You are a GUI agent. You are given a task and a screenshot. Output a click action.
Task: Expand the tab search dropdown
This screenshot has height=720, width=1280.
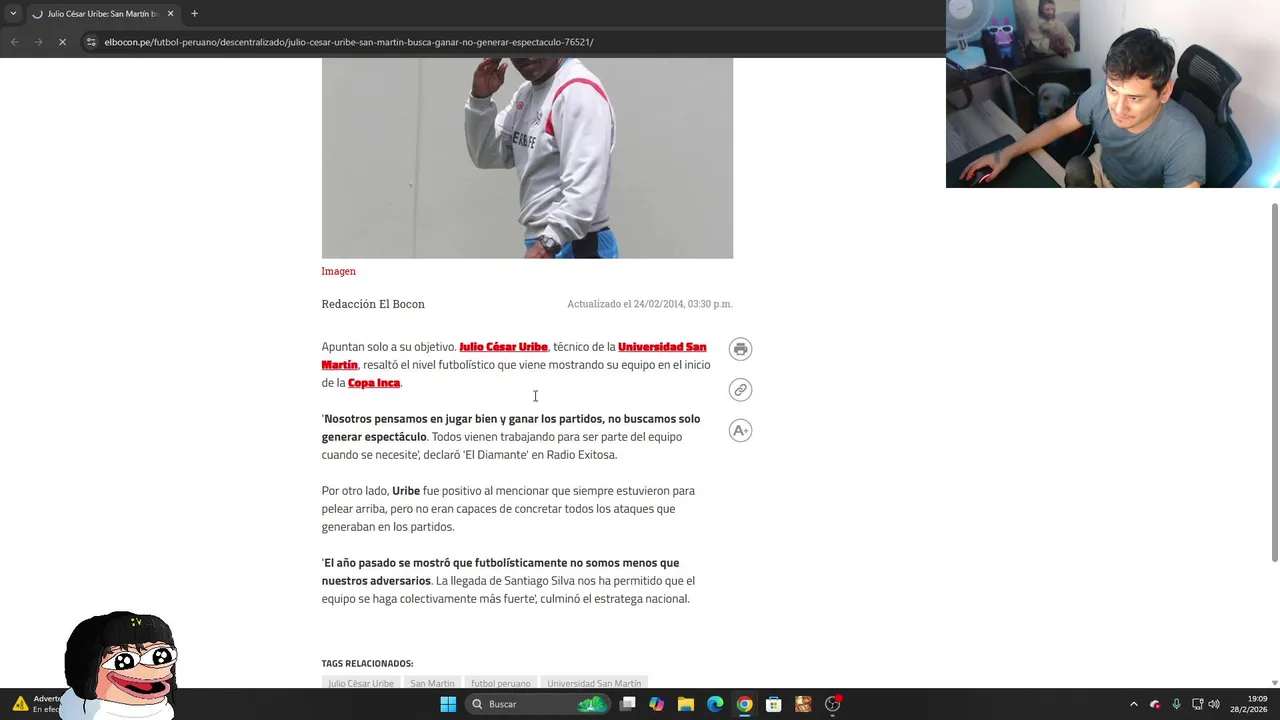click(12, 14)
